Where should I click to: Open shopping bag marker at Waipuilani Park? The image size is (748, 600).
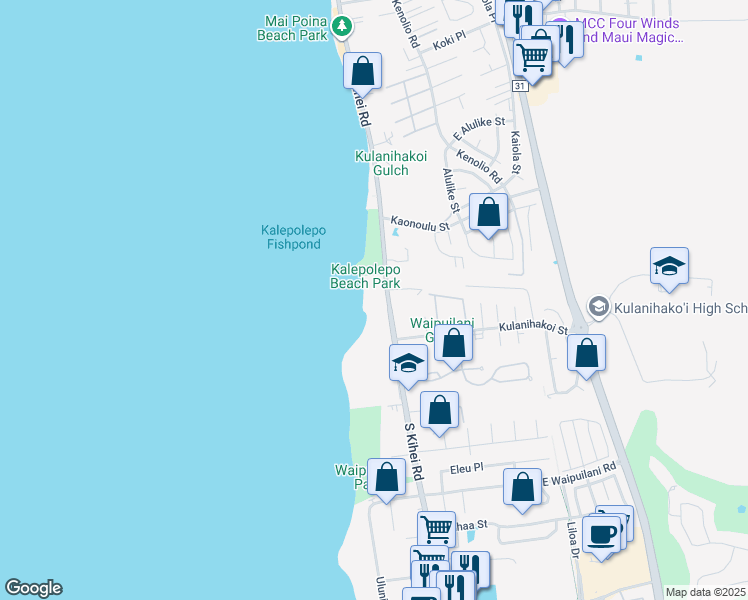386,477
